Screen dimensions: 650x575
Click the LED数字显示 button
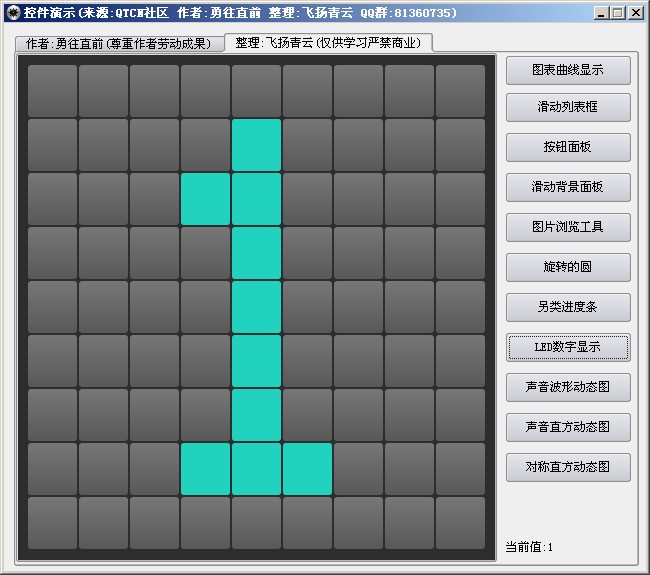pos(568,347)
